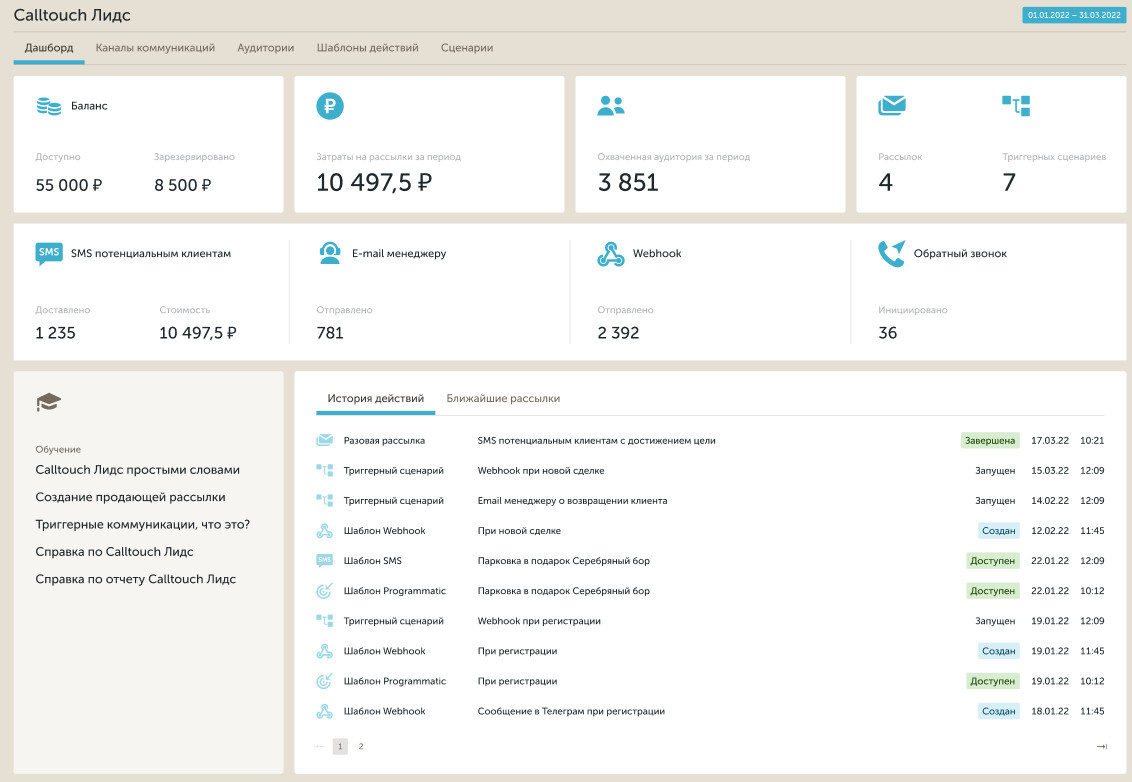This screenshot has width=1132, height=782.
Task: Click the mailings envelope icon
Action: (892, 105)
